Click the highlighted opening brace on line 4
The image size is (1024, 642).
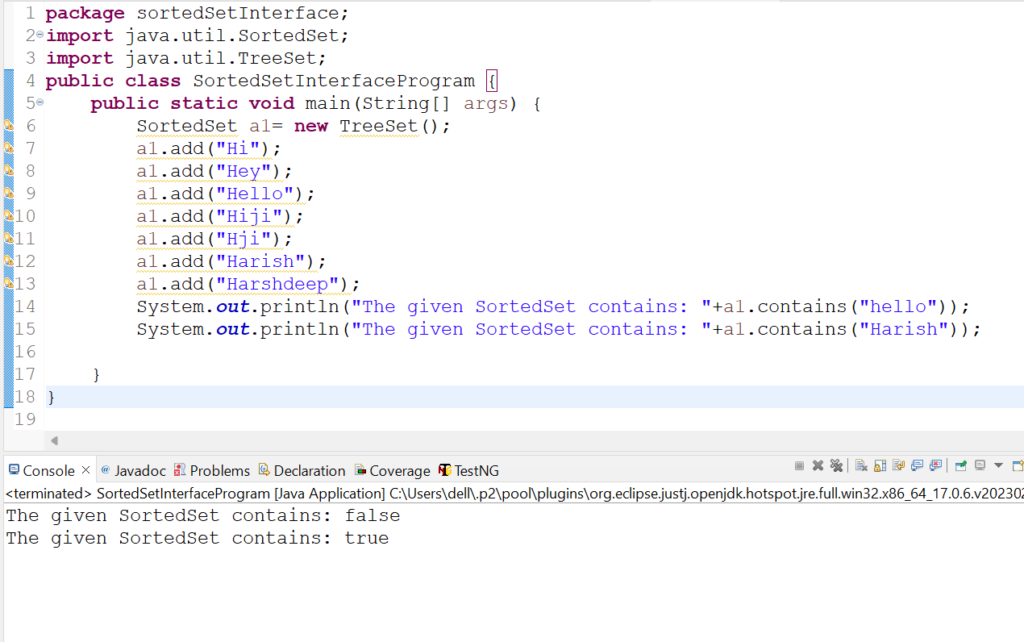click(x=492, y=81)
